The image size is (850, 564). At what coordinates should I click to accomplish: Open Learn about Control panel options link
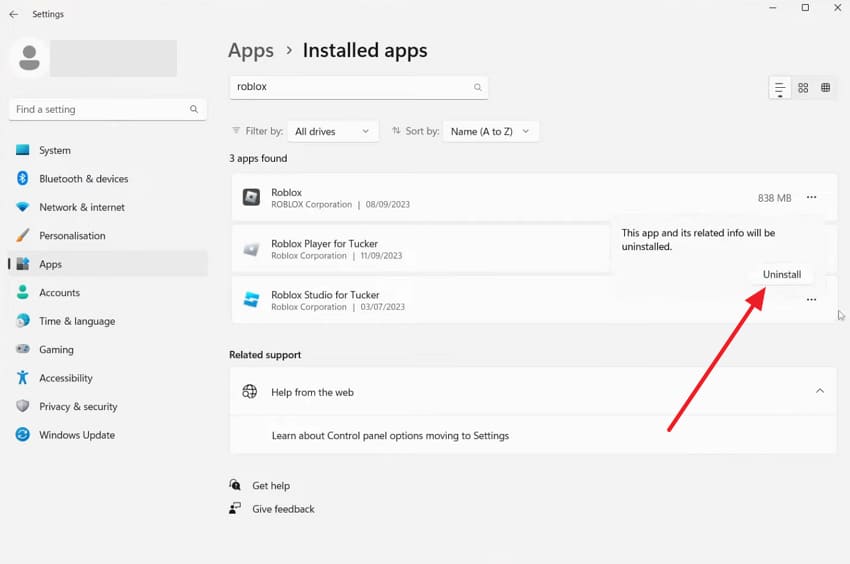click(x=390, y=435)
